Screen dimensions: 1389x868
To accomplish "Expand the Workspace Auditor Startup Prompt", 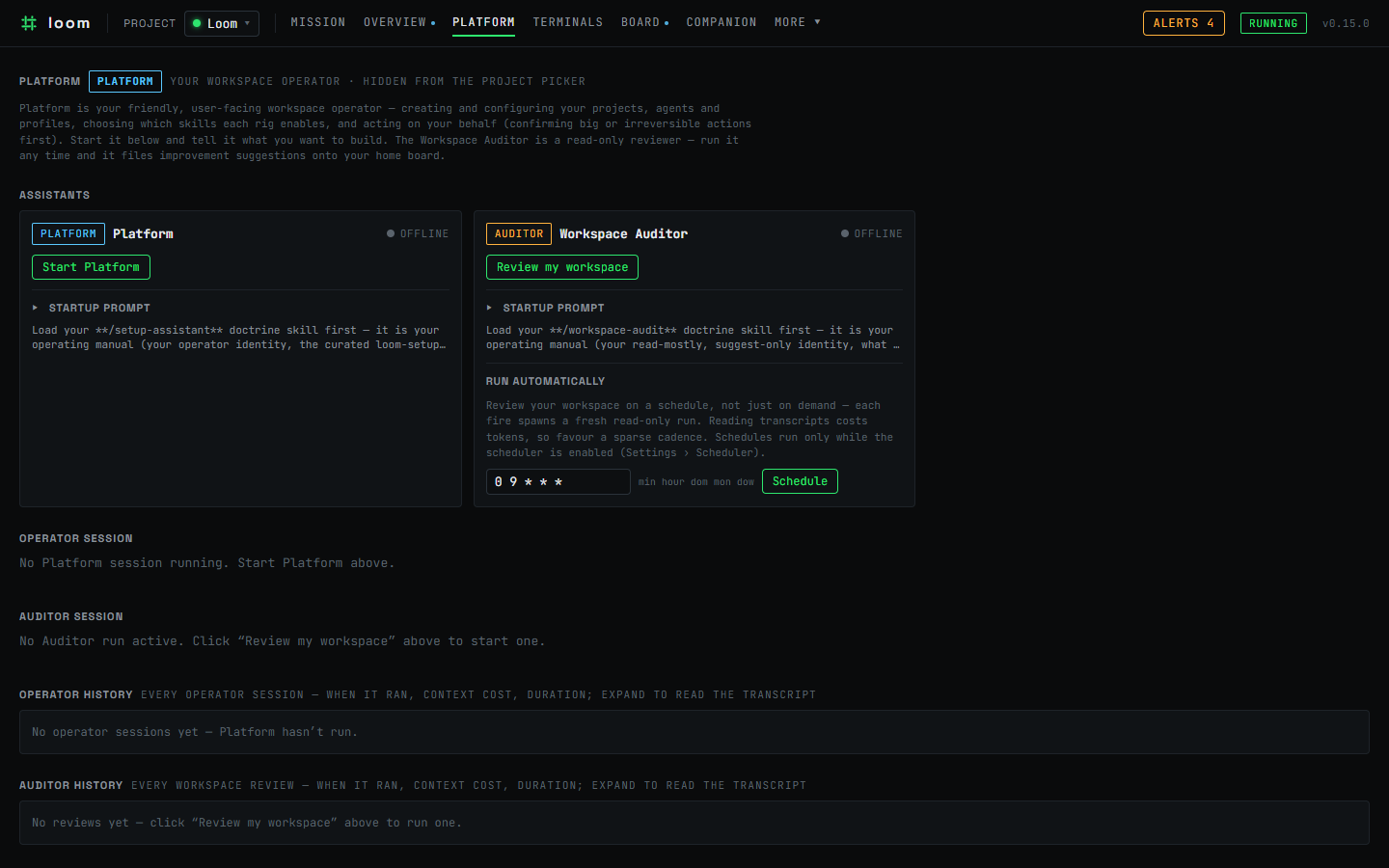I will coord(545,308).
